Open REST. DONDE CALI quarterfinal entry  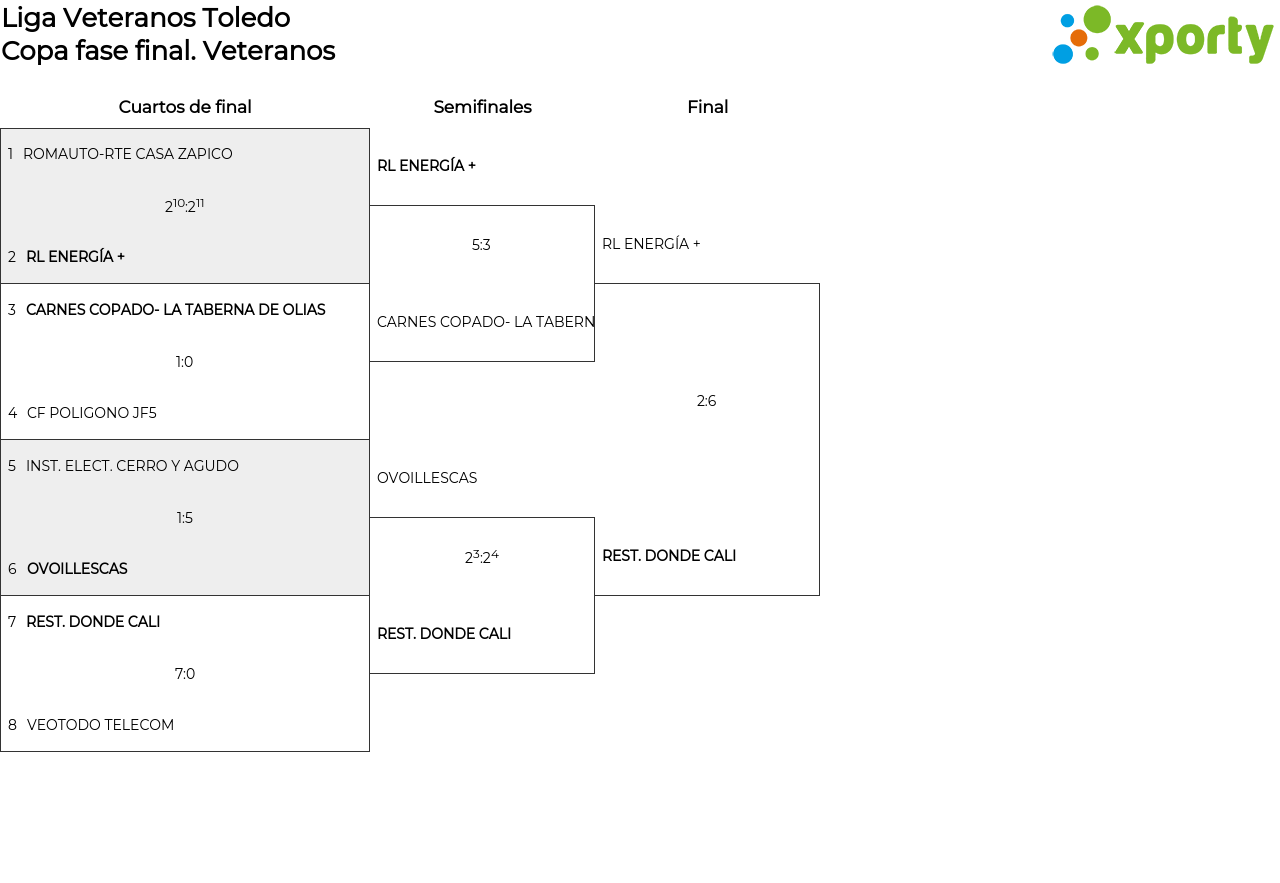pos(93,622)
